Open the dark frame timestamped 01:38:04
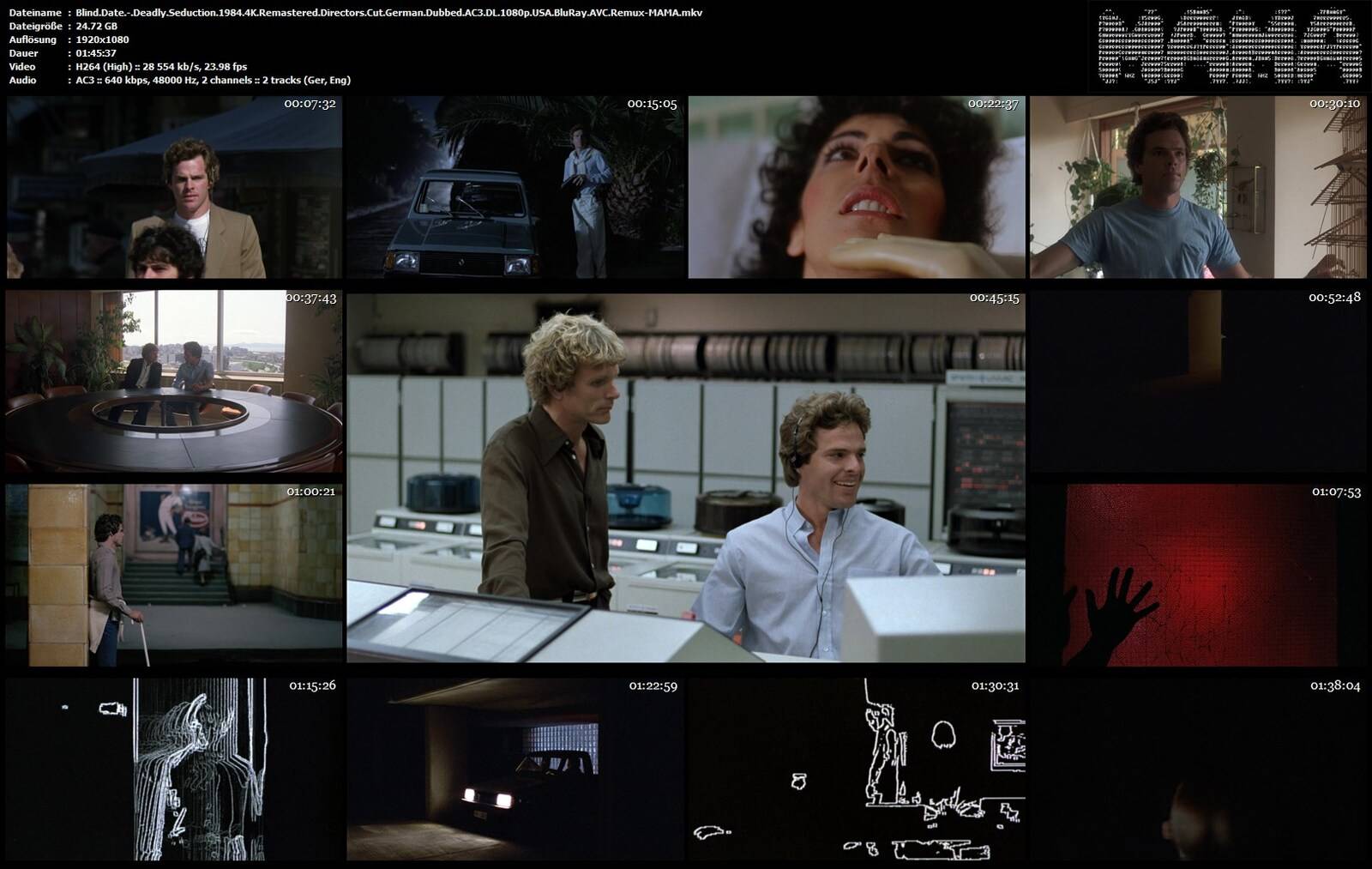Screen dimensions: 1372x869 click(x=1198, y=769)
